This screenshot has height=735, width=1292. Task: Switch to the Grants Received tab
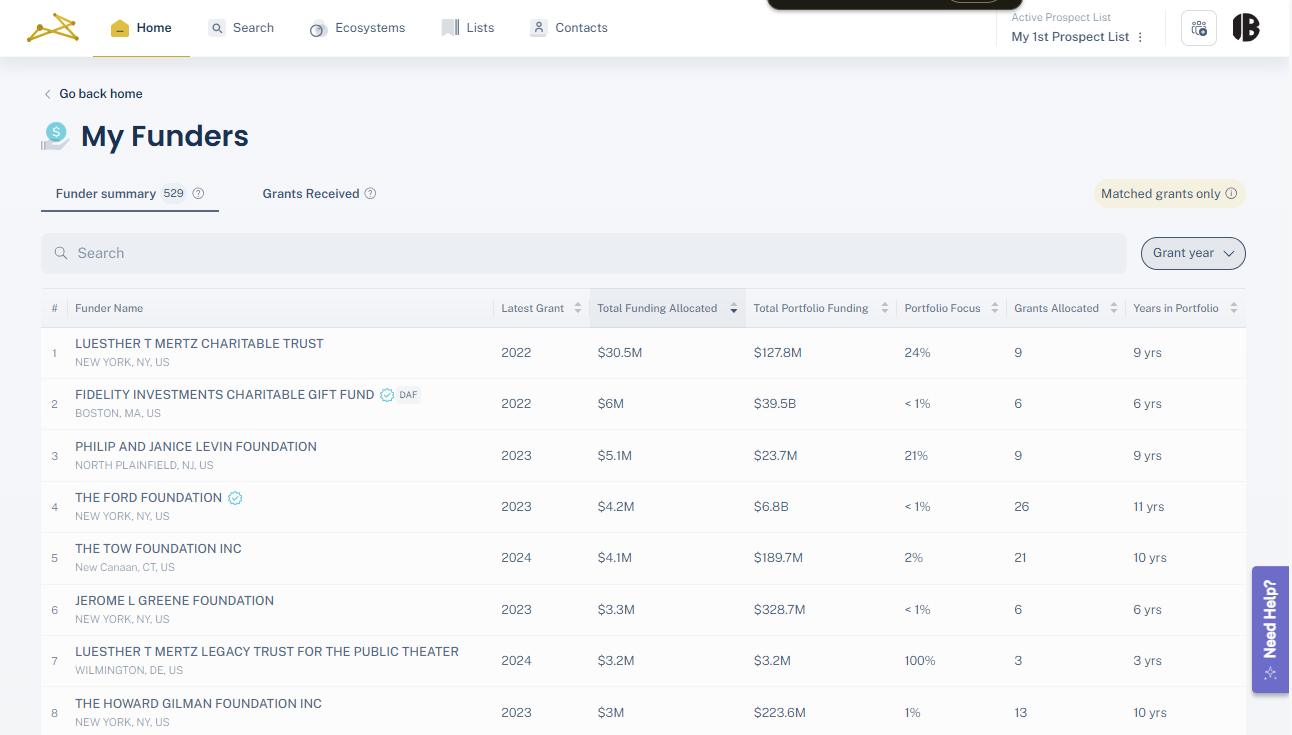[311, 194]
